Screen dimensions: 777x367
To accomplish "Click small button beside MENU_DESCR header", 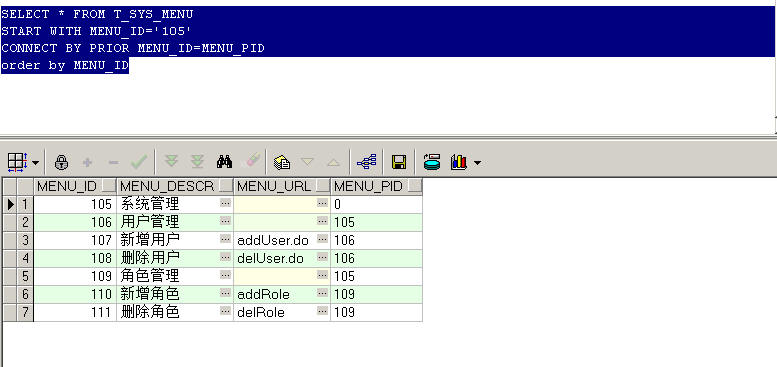I will click(x=225, y=186).
